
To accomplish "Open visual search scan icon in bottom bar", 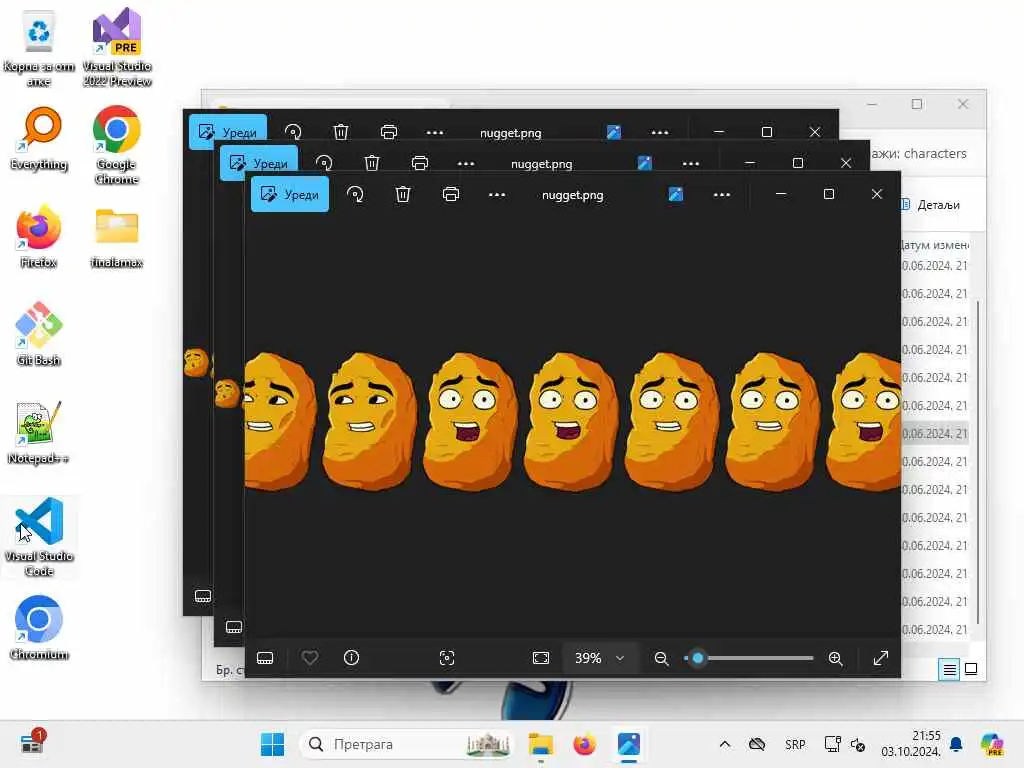I will (447, 658).
